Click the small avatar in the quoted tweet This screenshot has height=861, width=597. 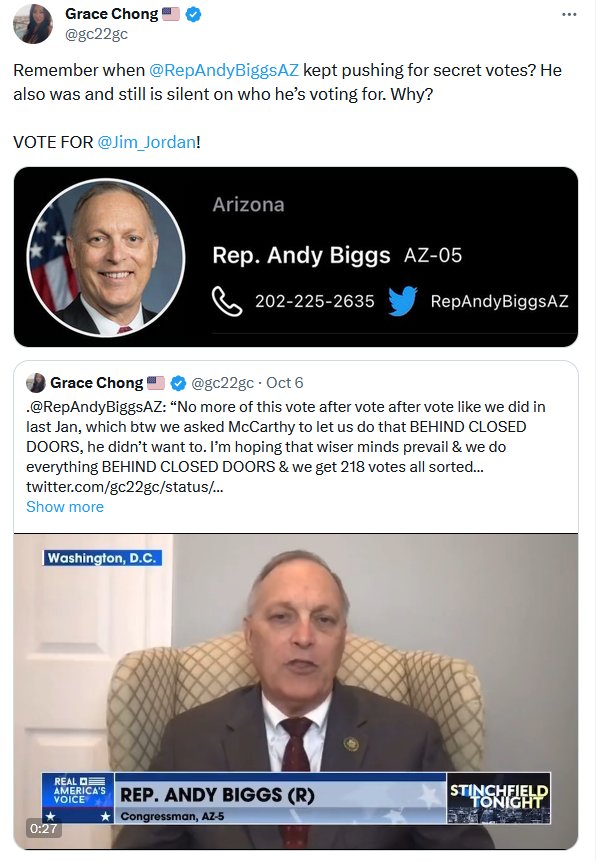[x=36, y=383]
